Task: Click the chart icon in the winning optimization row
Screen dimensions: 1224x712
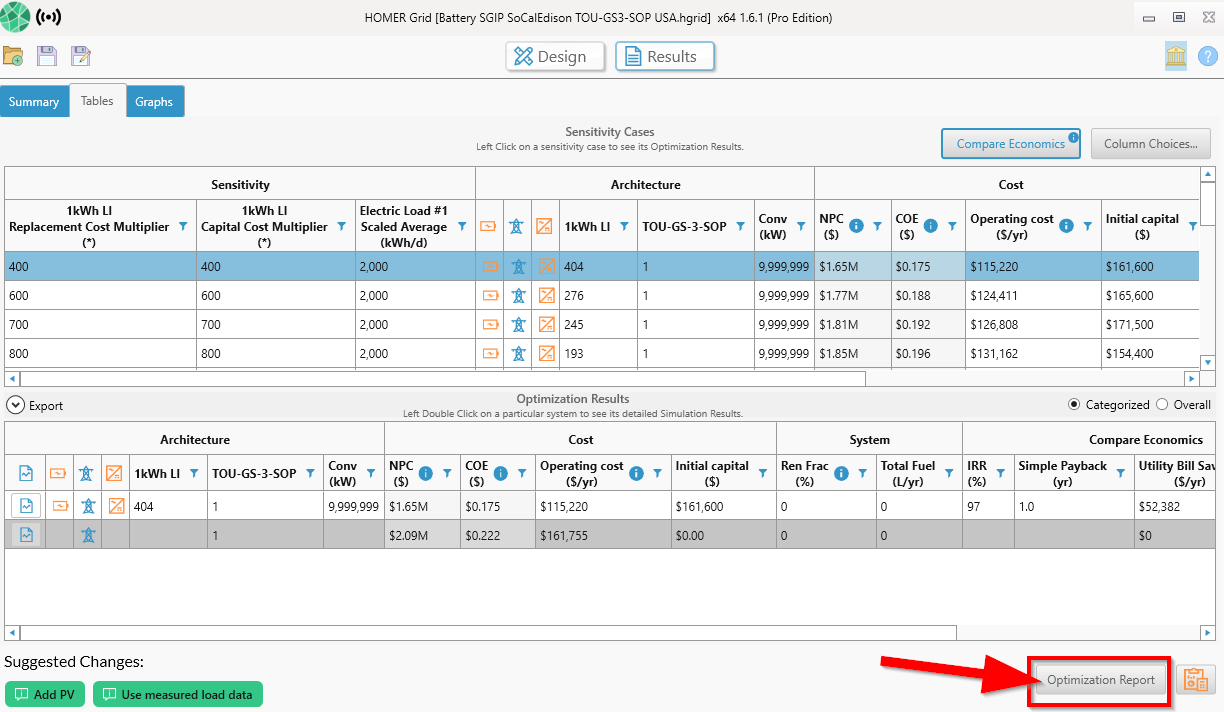Action: coord(26,505)
